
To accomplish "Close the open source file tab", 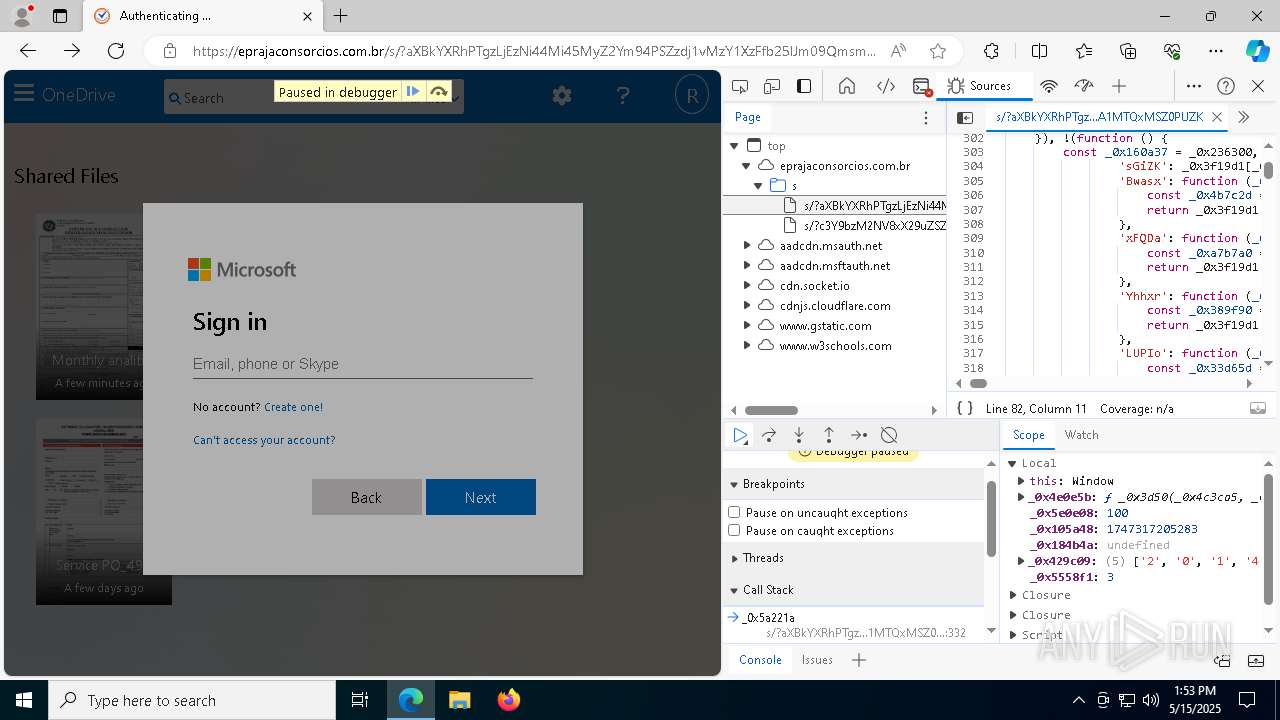I will pyautogui.click(x=1217, y=117).
